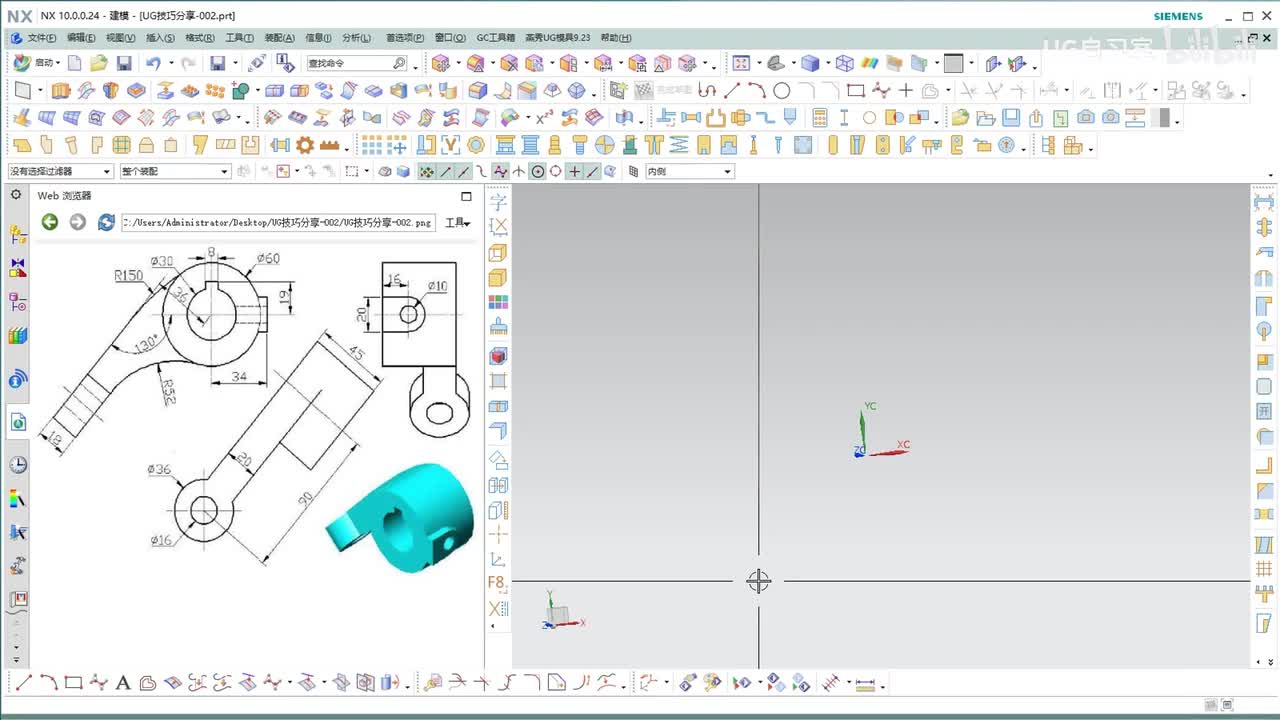Image resolution: width=1280 pixels, height=720 pixels.
Task: Open the 分析(L) menu
Action: (x=356, y=38)
